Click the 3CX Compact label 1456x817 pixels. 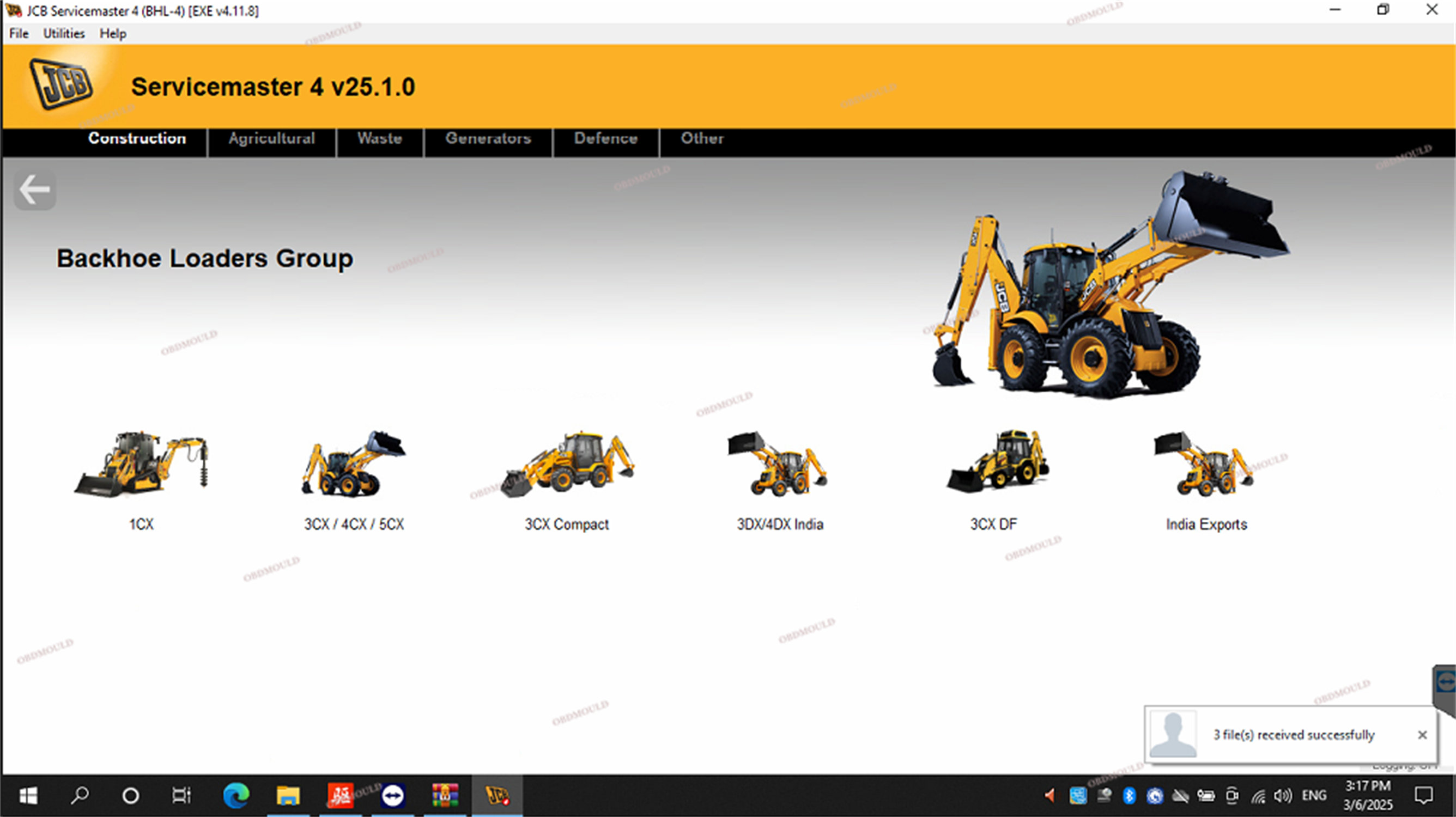tap(567, 525)
